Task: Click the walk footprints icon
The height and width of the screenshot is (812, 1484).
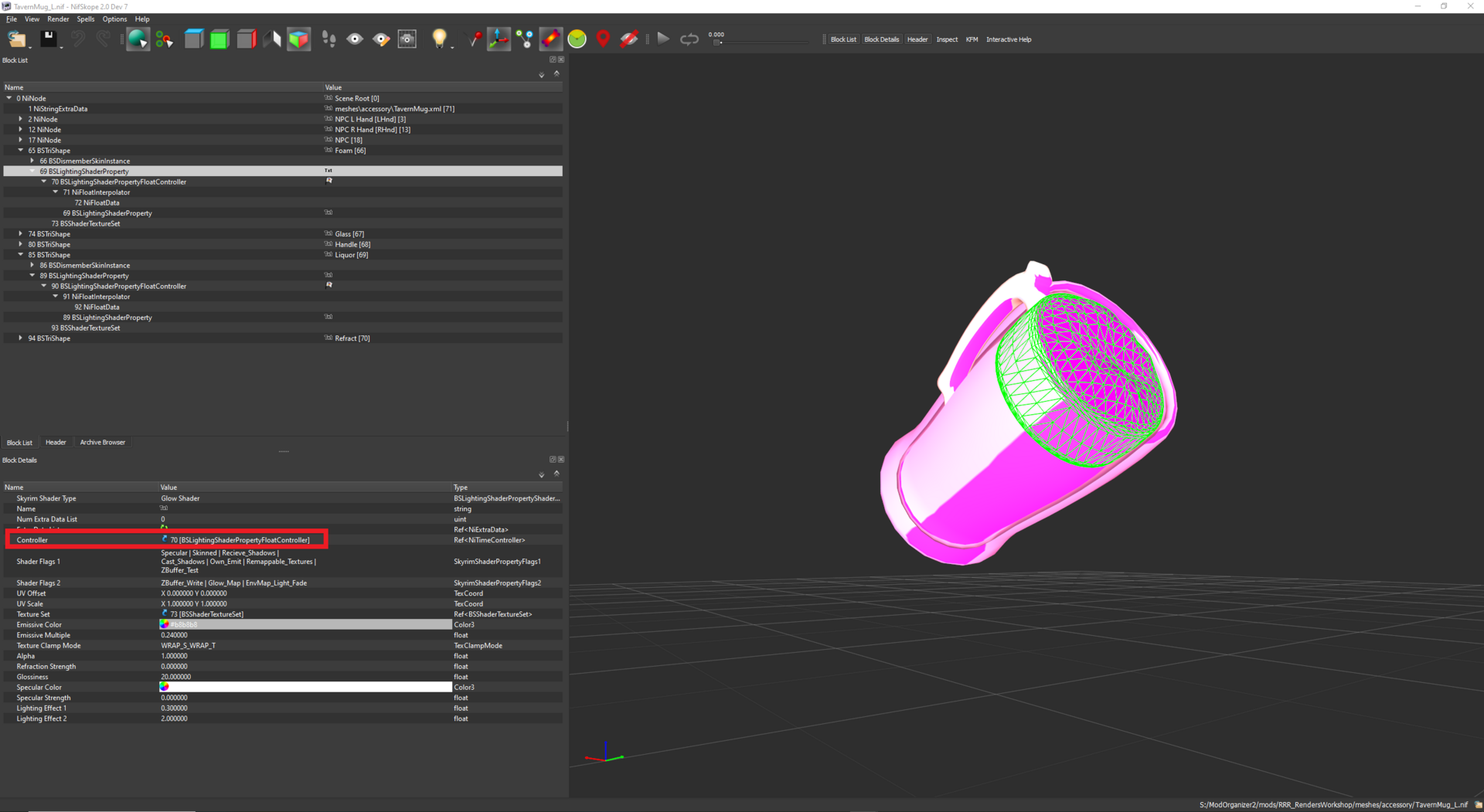Action: click(328, 39)
